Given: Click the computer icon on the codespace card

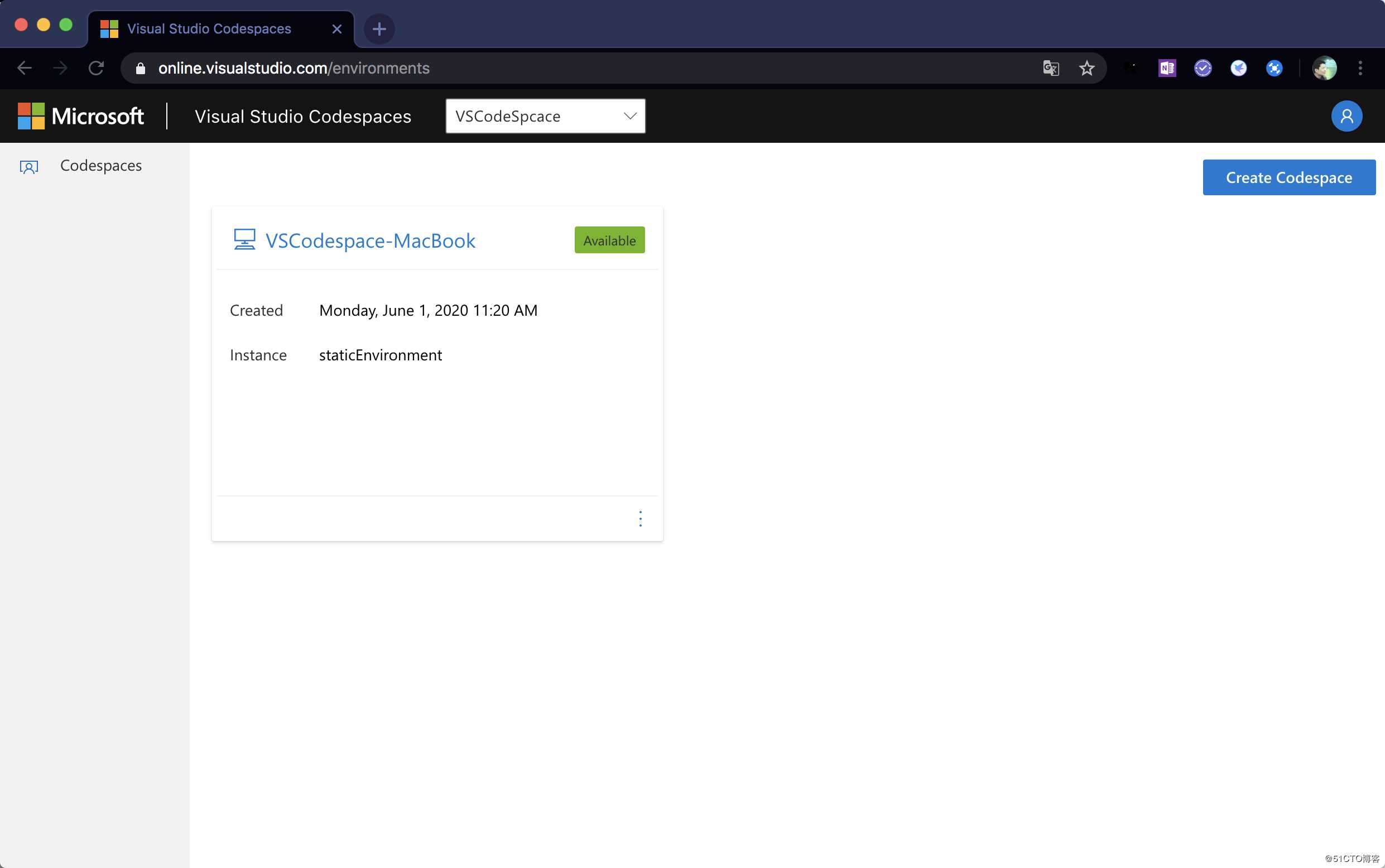Looking at the screenshot, I should (244, 240).
